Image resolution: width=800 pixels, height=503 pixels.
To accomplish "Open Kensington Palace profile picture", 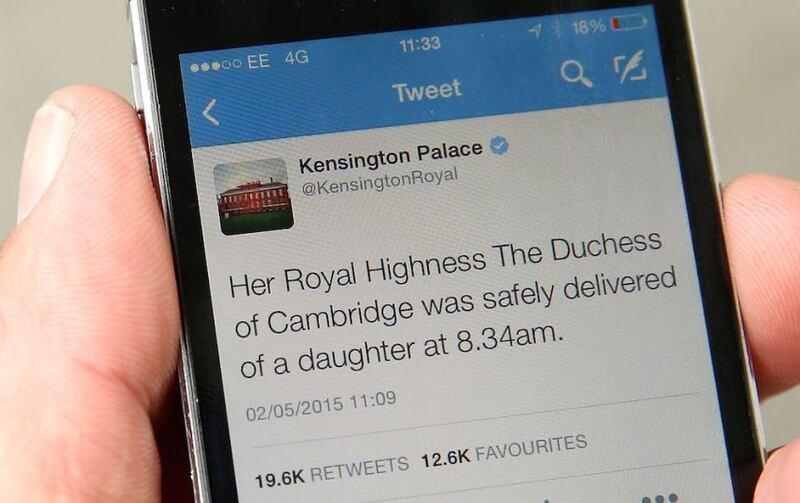I will coord(254,196).
